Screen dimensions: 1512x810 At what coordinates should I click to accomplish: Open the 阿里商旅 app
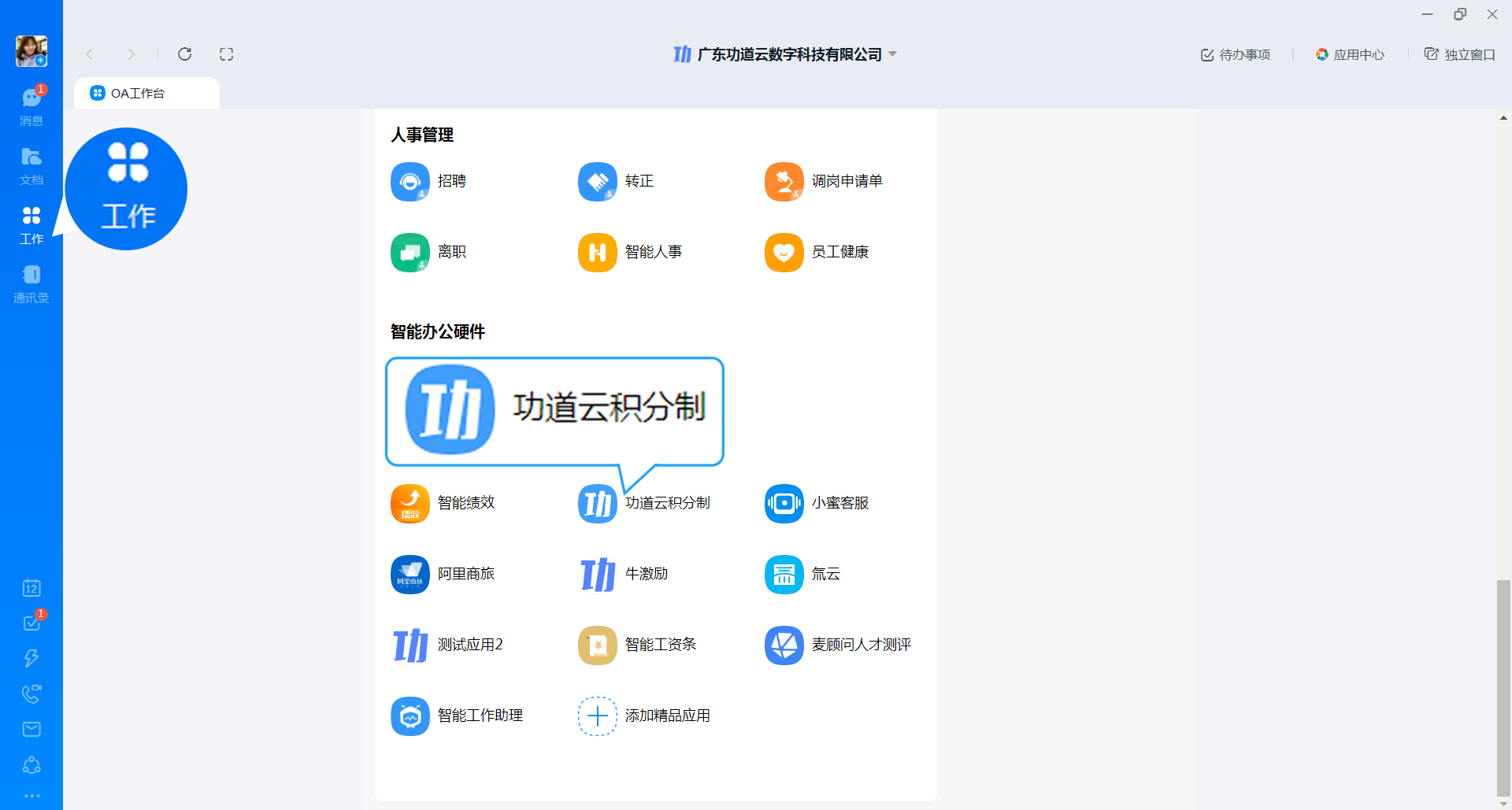tap(410, 575)
